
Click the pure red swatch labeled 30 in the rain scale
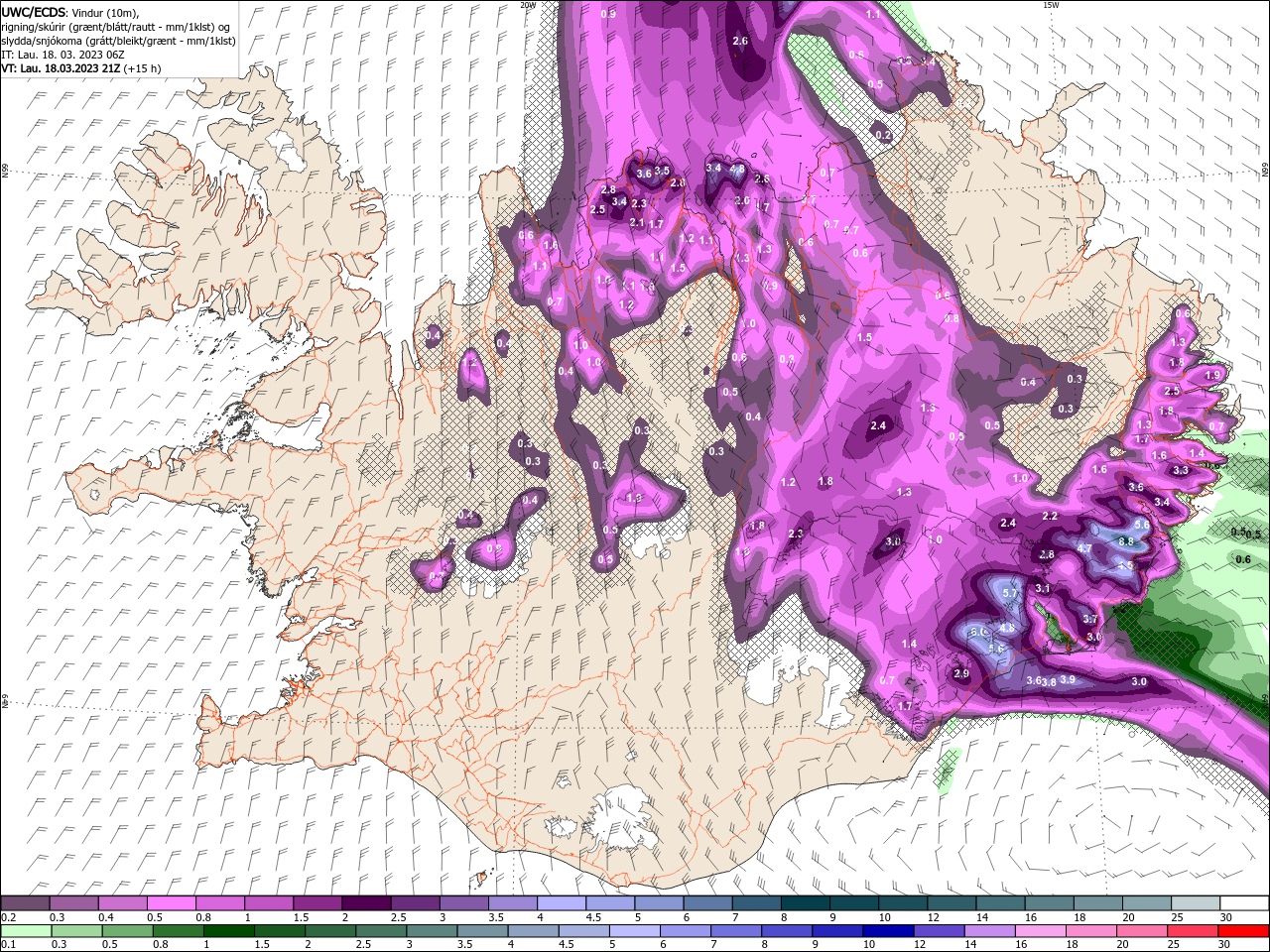tap(1242, 931)
